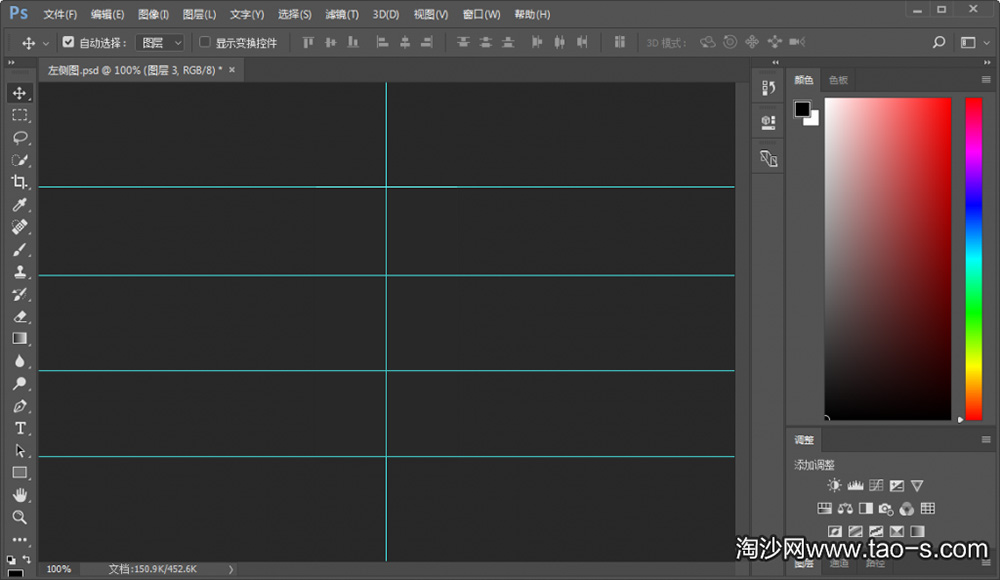Screen dimensions: 1000x580
Task: Select the Horizontal Type tool
Action: pos(20,427)
